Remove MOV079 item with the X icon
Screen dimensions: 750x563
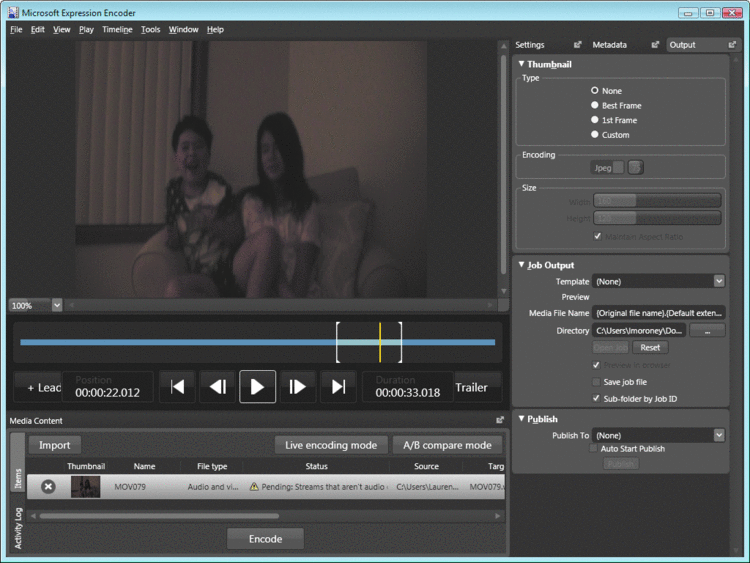(48, 486)
